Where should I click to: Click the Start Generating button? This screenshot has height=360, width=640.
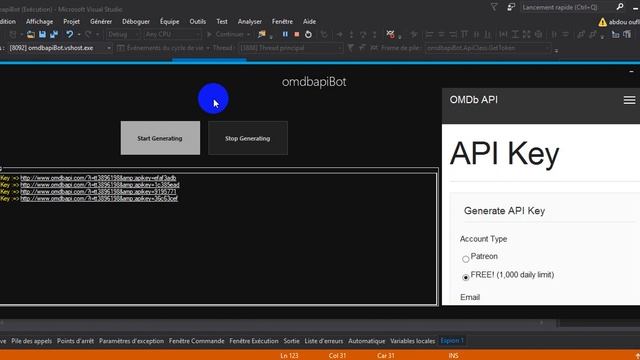[160, 138]
